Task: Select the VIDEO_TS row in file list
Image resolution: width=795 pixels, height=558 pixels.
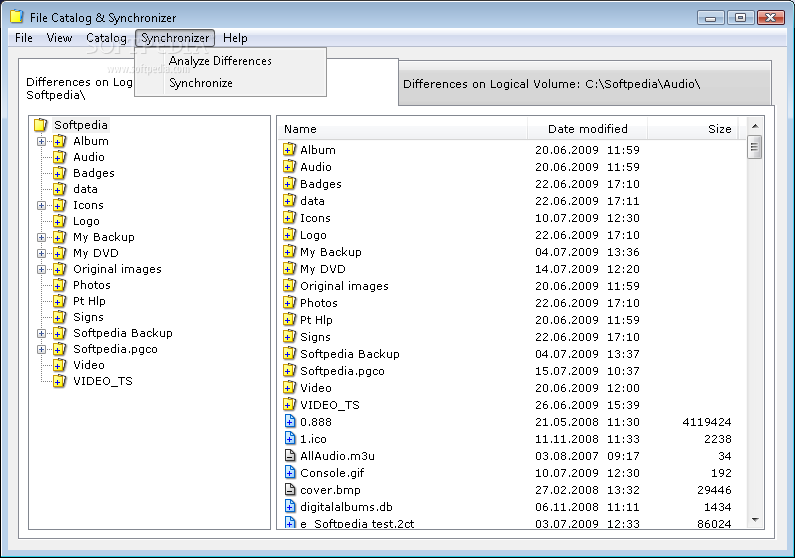Action: point(509,404)
